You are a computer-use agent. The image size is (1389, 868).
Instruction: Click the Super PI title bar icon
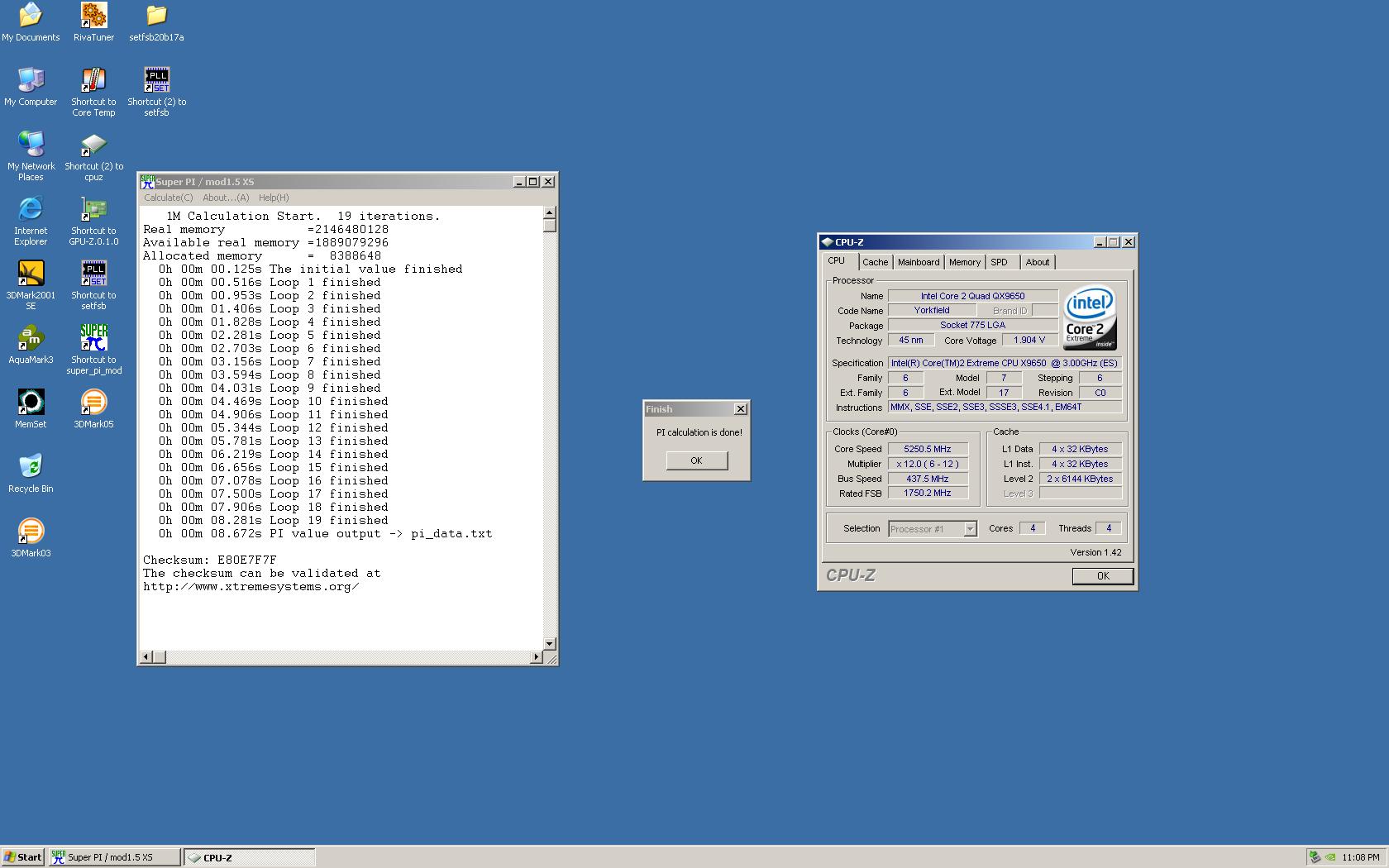[x=147, y=182]
